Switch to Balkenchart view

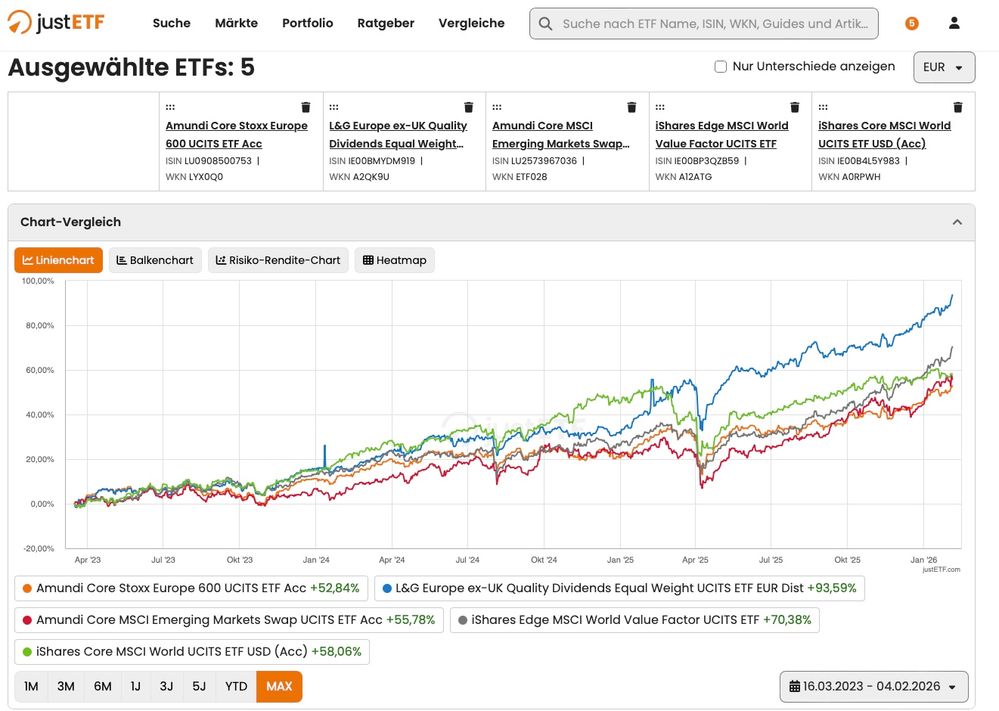click(x=155, y=260)
